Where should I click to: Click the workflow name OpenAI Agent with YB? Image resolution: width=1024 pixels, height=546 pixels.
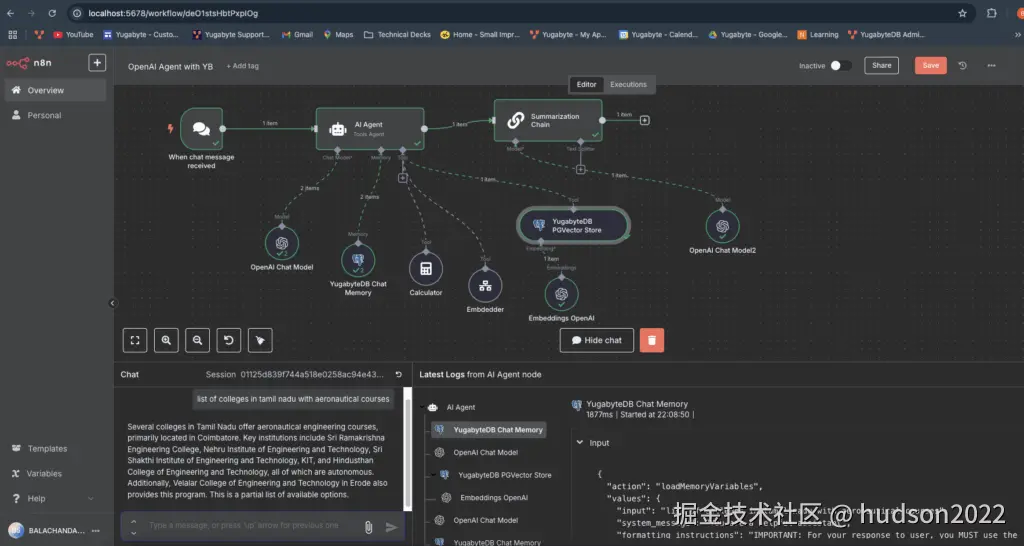tap(170, 66)
